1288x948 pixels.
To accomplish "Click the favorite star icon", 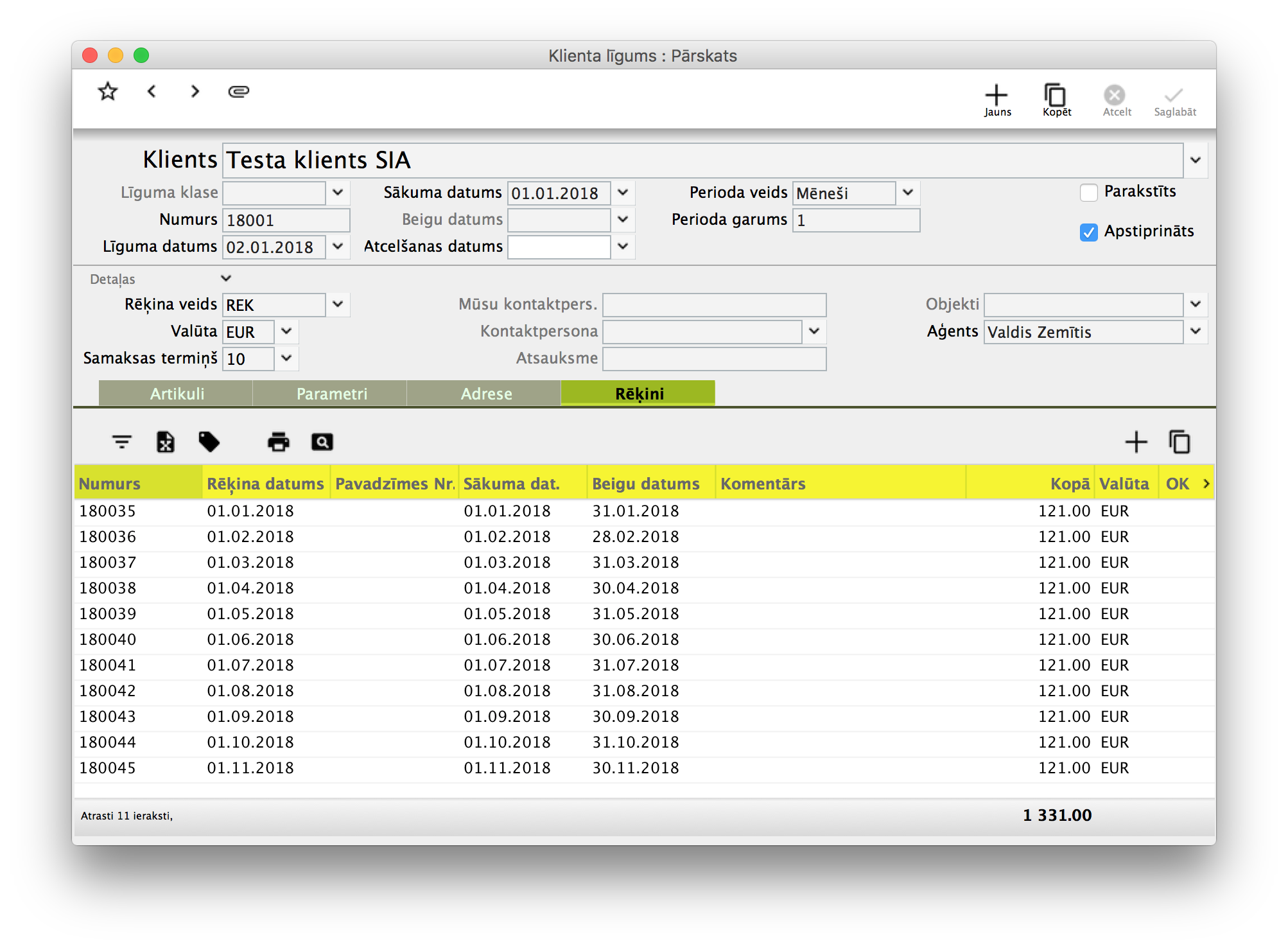I will coord(108,92).
